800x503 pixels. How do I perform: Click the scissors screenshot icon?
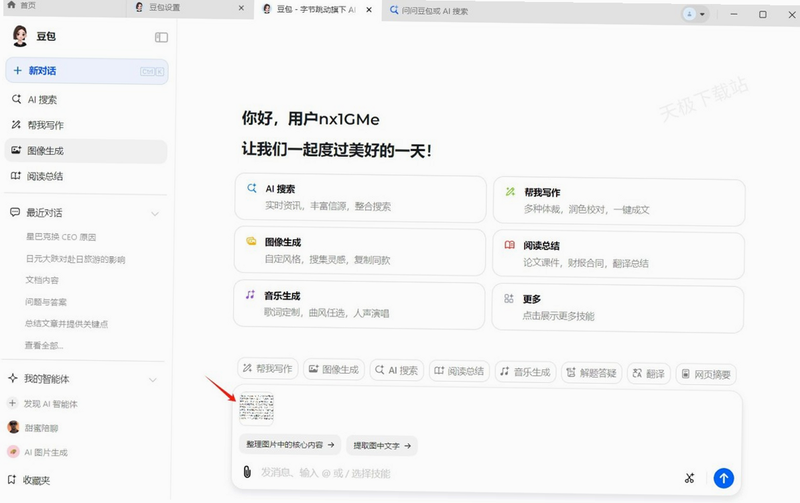pyautogui.click(x=689, y=478)
